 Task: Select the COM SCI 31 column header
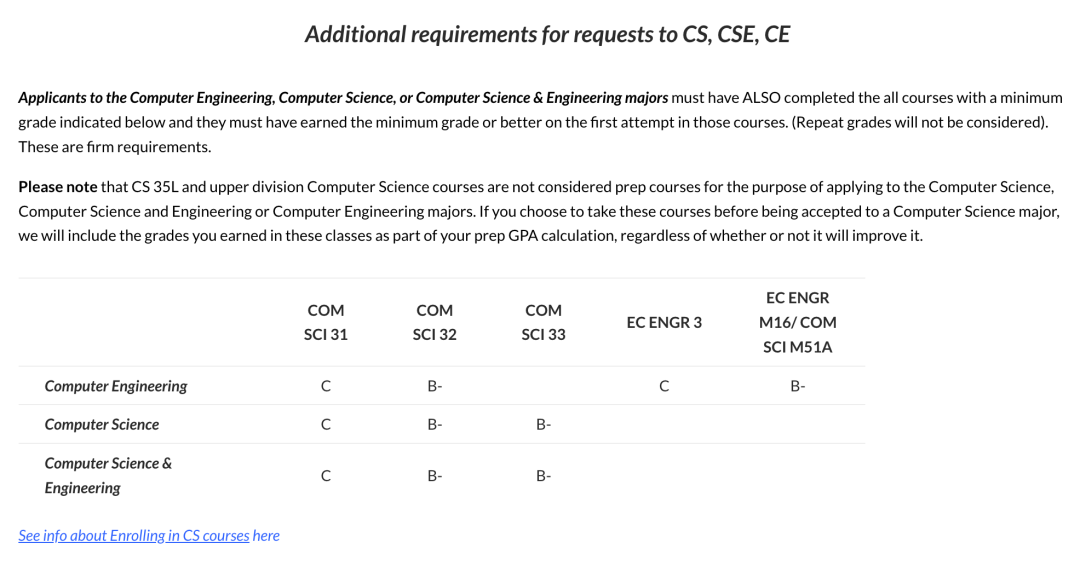(x=326, y=322)
